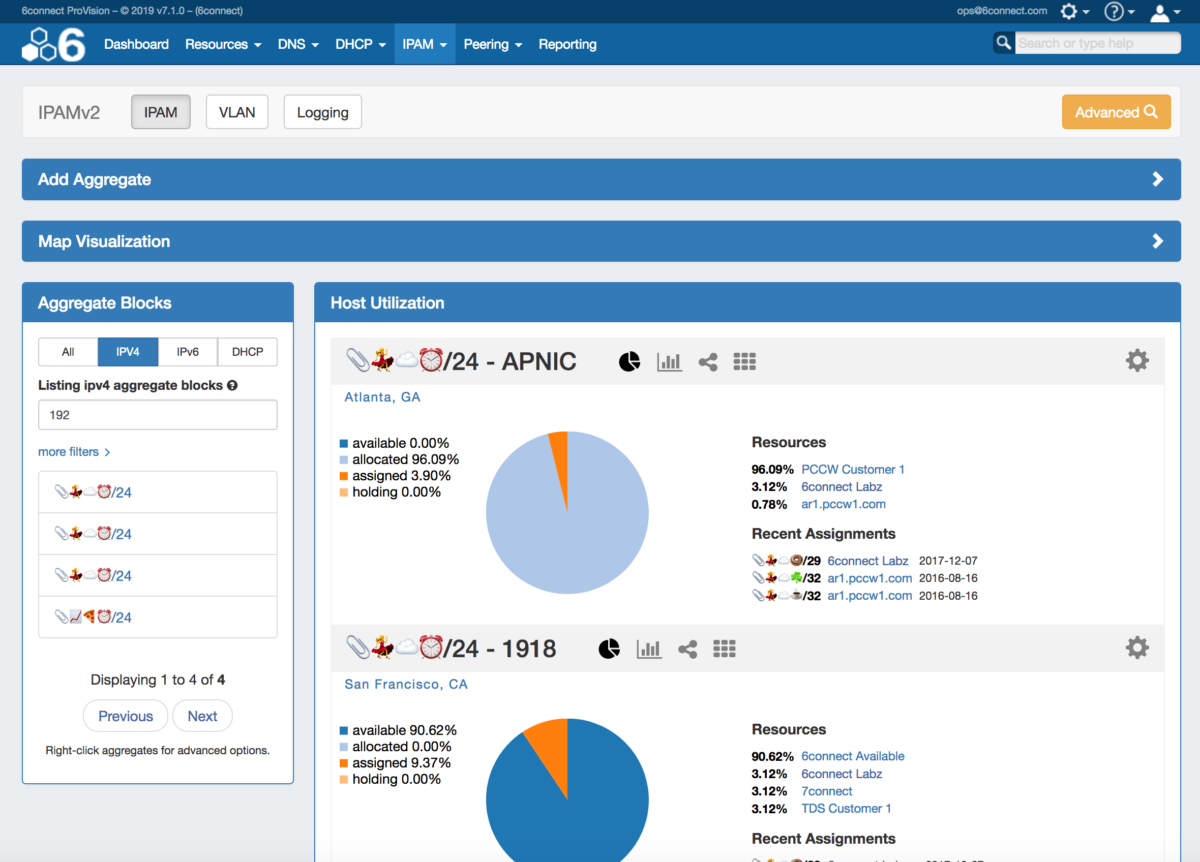1200x862 pixels.
Task: Open the gear settings for the APNIC block
Action: pos(1137,361)
